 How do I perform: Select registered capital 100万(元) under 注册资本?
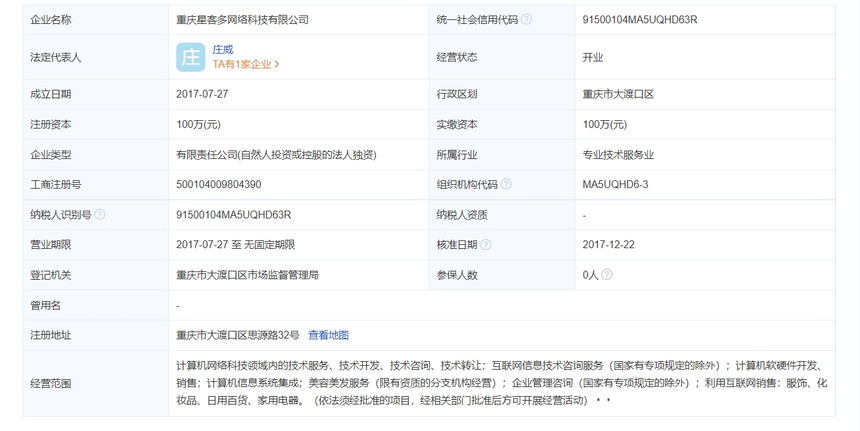(198, 124)
